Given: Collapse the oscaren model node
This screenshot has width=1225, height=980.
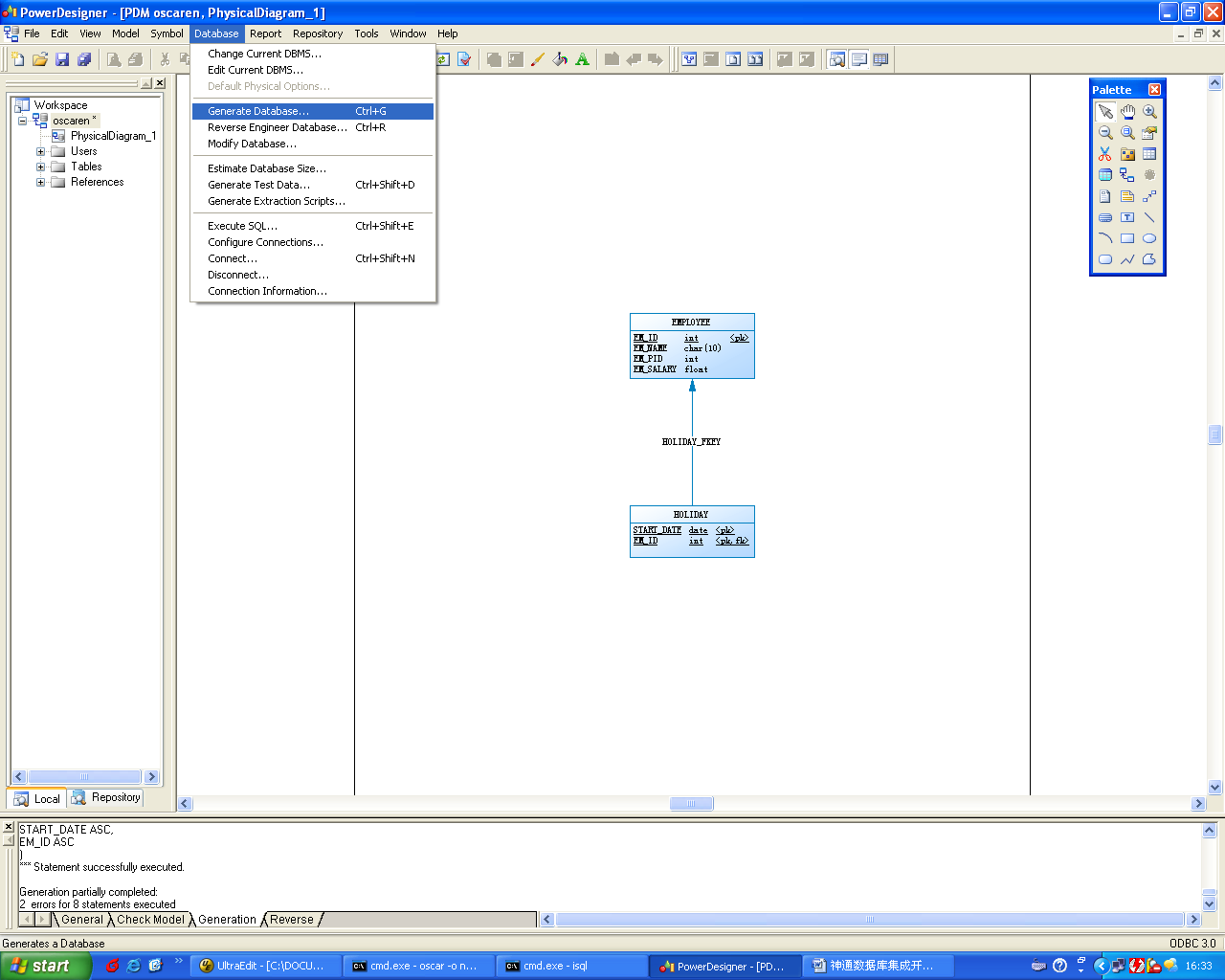Looking at the screenshot, I should click(22, 121).
